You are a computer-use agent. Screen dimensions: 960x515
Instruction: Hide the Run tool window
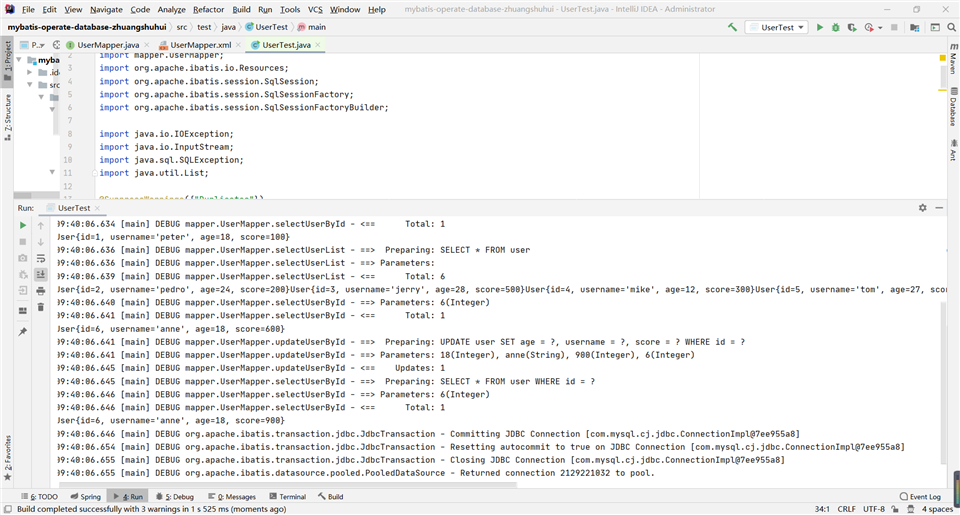939,208
